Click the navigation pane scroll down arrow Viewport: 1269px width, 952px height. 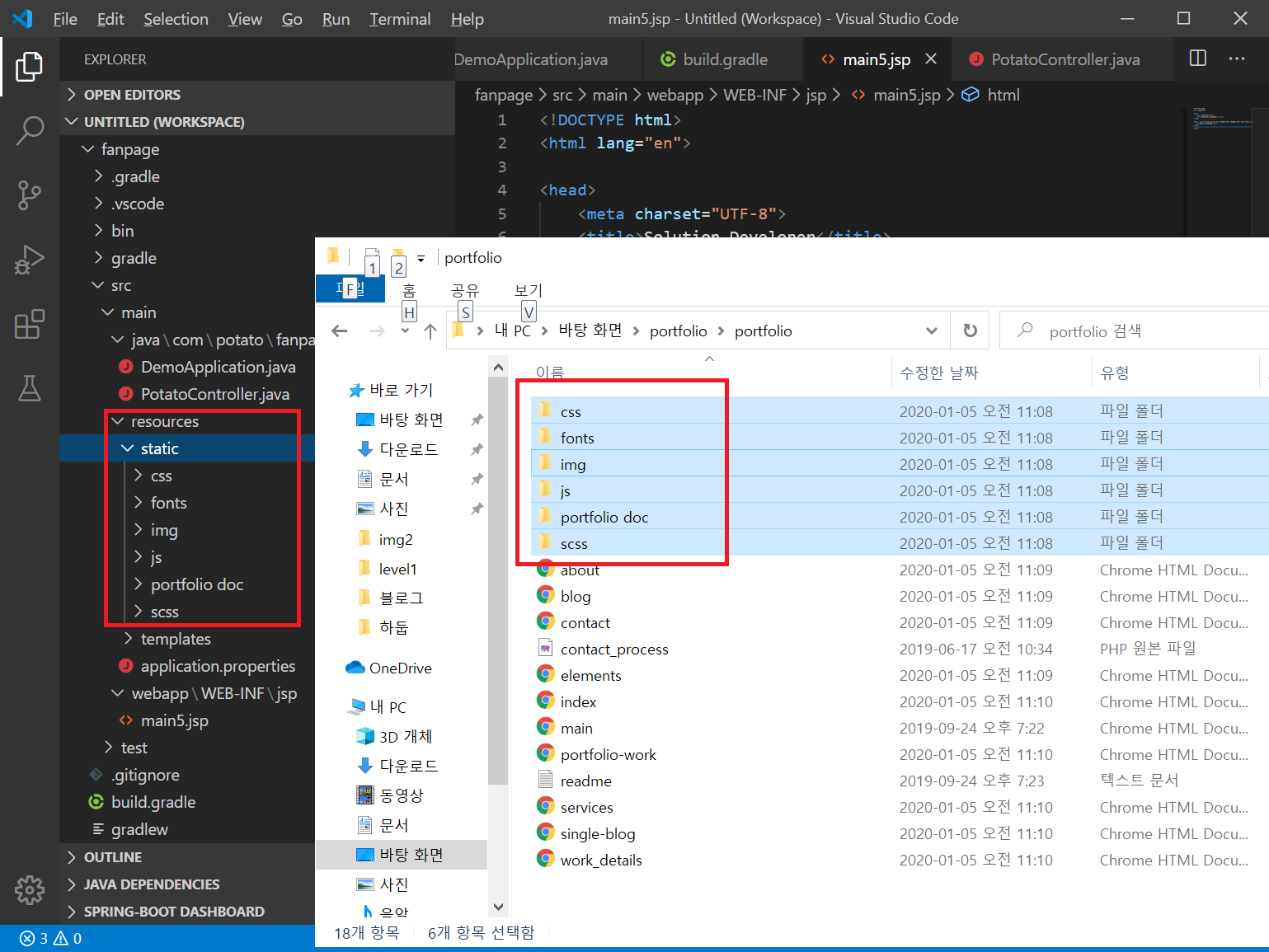tap(498, 906)
